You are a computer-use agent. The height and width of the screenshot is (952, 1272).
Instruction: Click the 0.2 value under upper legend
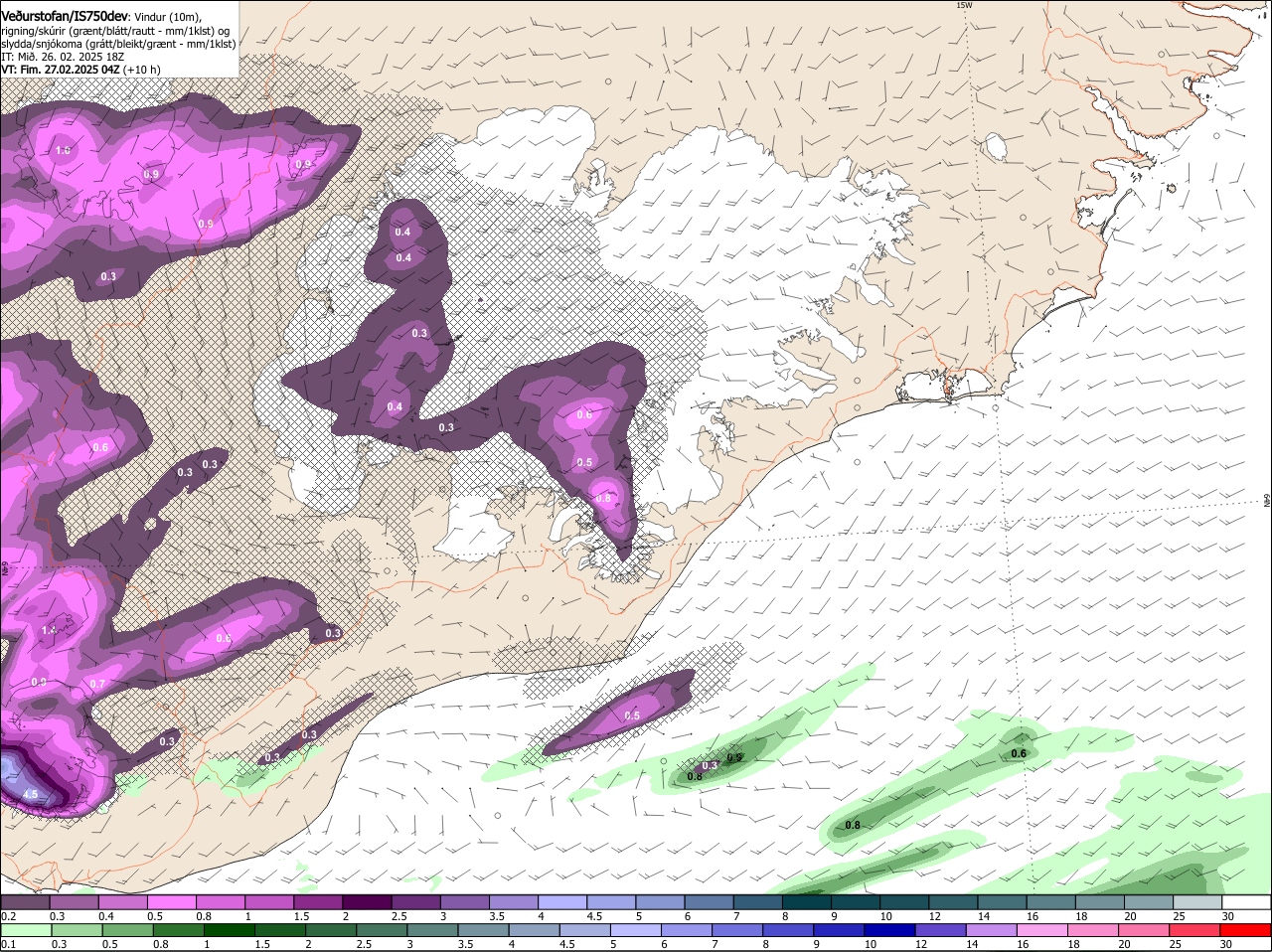pyautogui.click(x=8, y=916)
